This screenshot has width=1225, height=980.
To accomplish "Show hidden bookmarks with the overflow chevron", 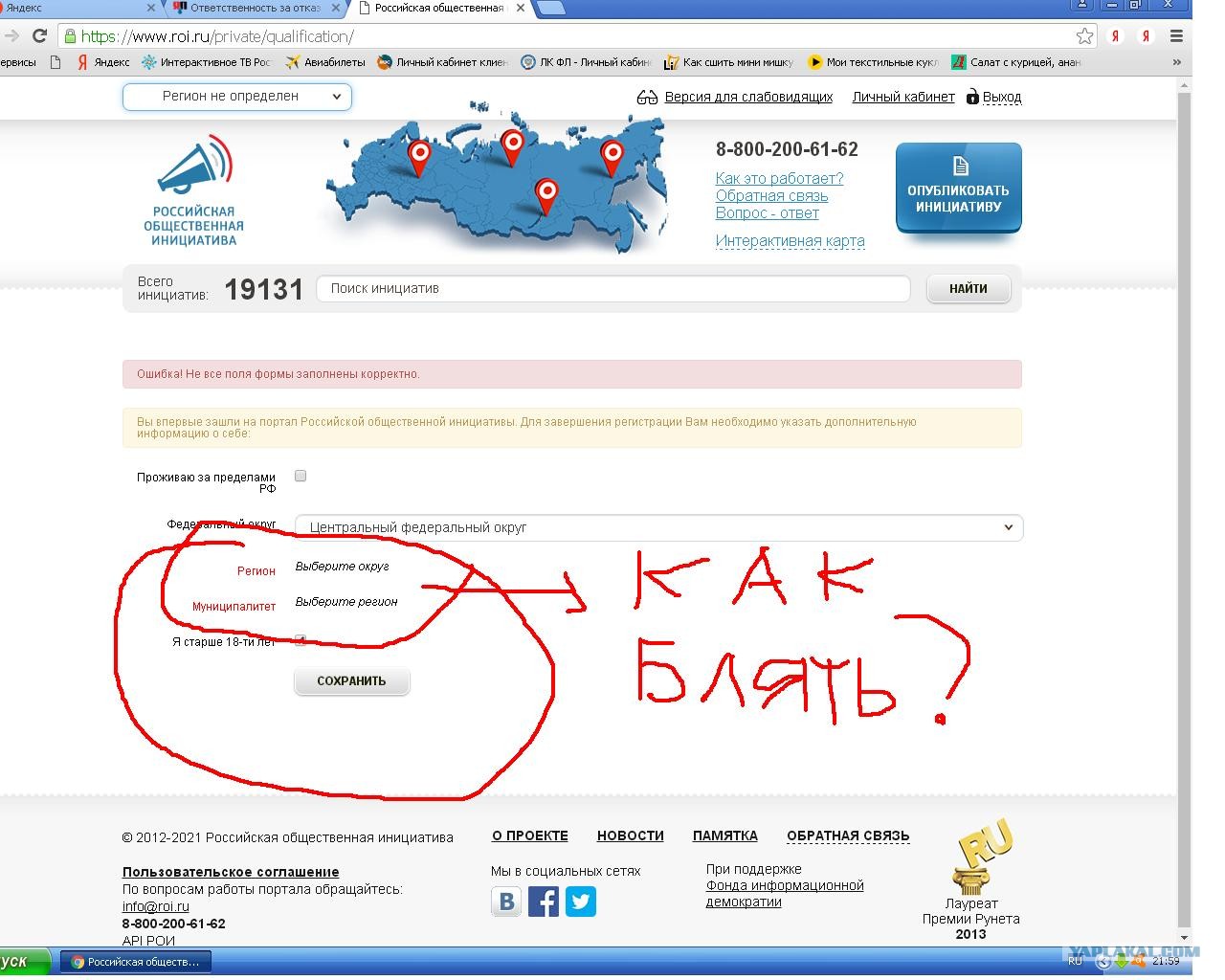I will click(x=1176, y=62).
